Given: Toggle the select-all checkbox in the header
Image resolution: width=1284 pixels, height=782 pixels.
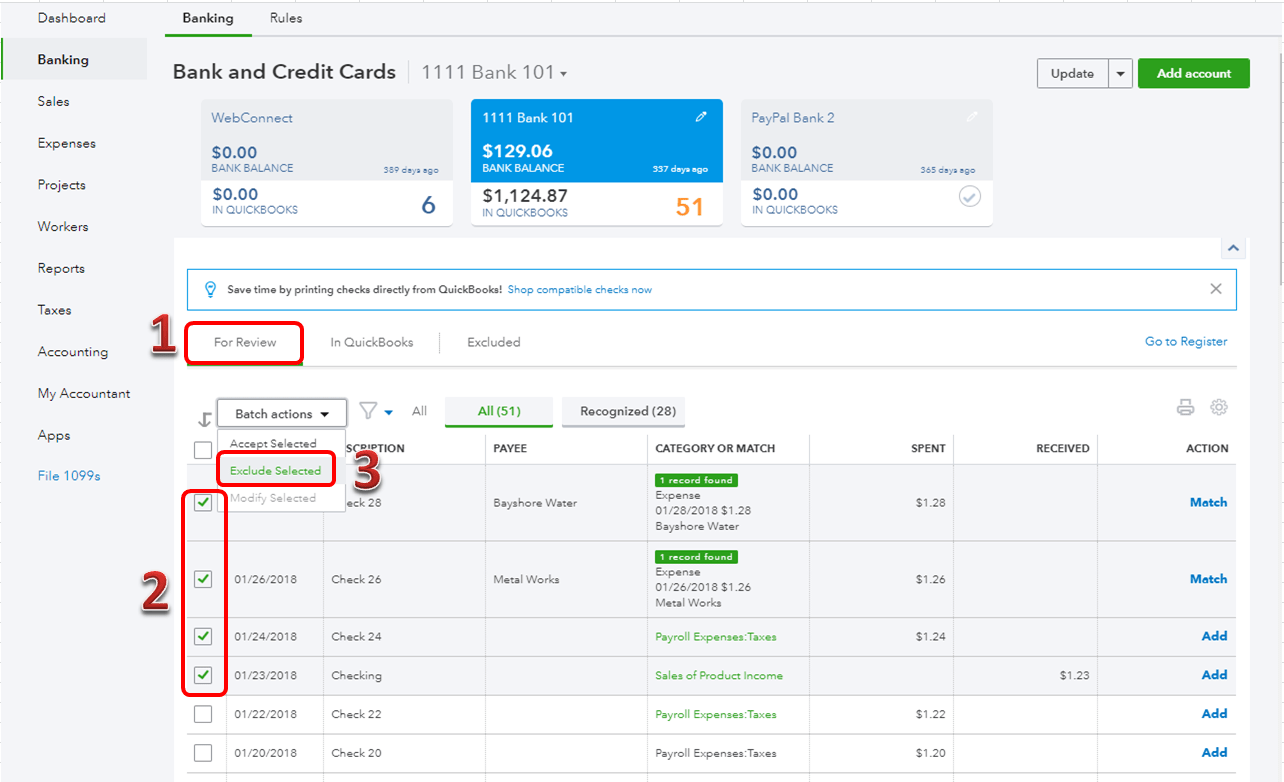Looking at the screenshot, I should pyautogui.click(x=203, y=449).
